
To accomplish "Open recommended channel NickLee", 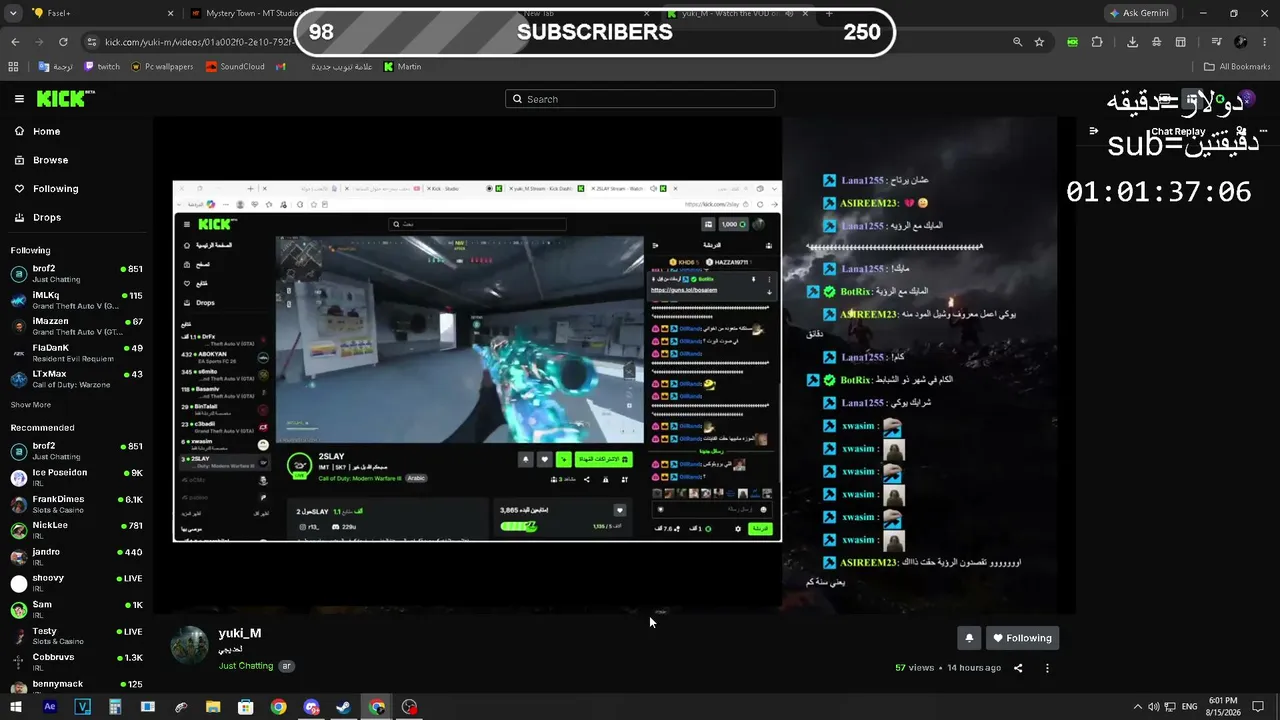I will point(77,530).
